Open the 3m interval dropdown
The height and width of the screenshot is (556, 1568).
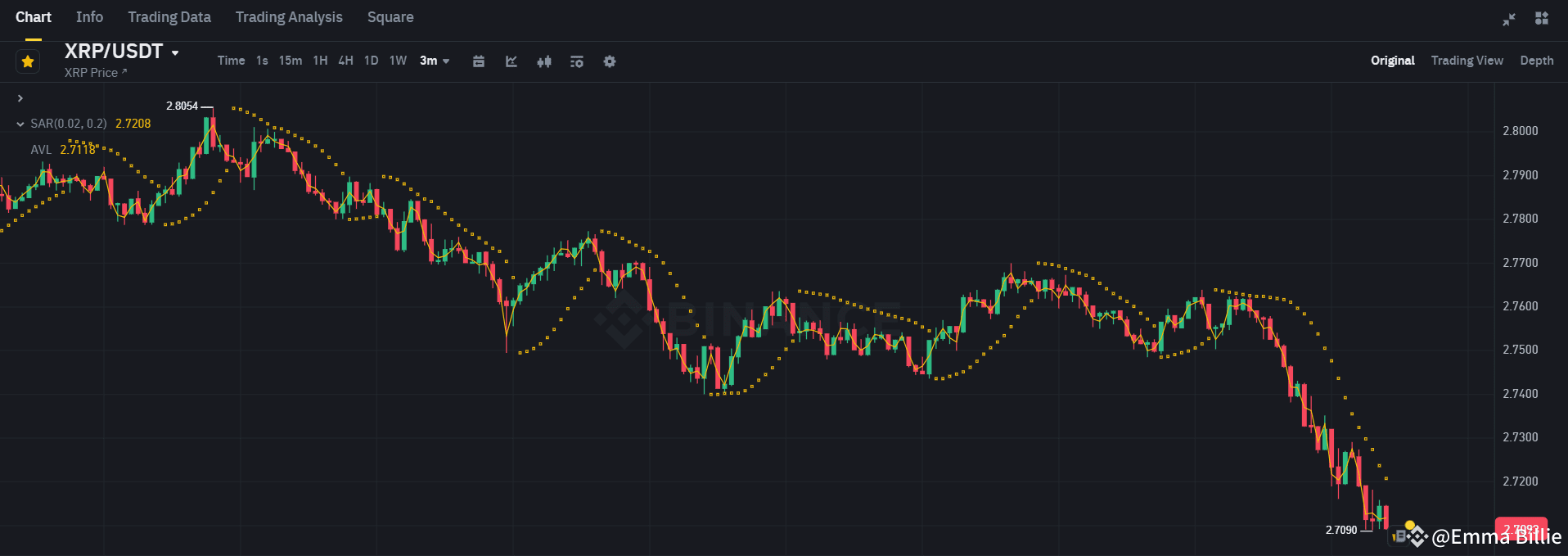pyautogui.click(x=434, y=61)
